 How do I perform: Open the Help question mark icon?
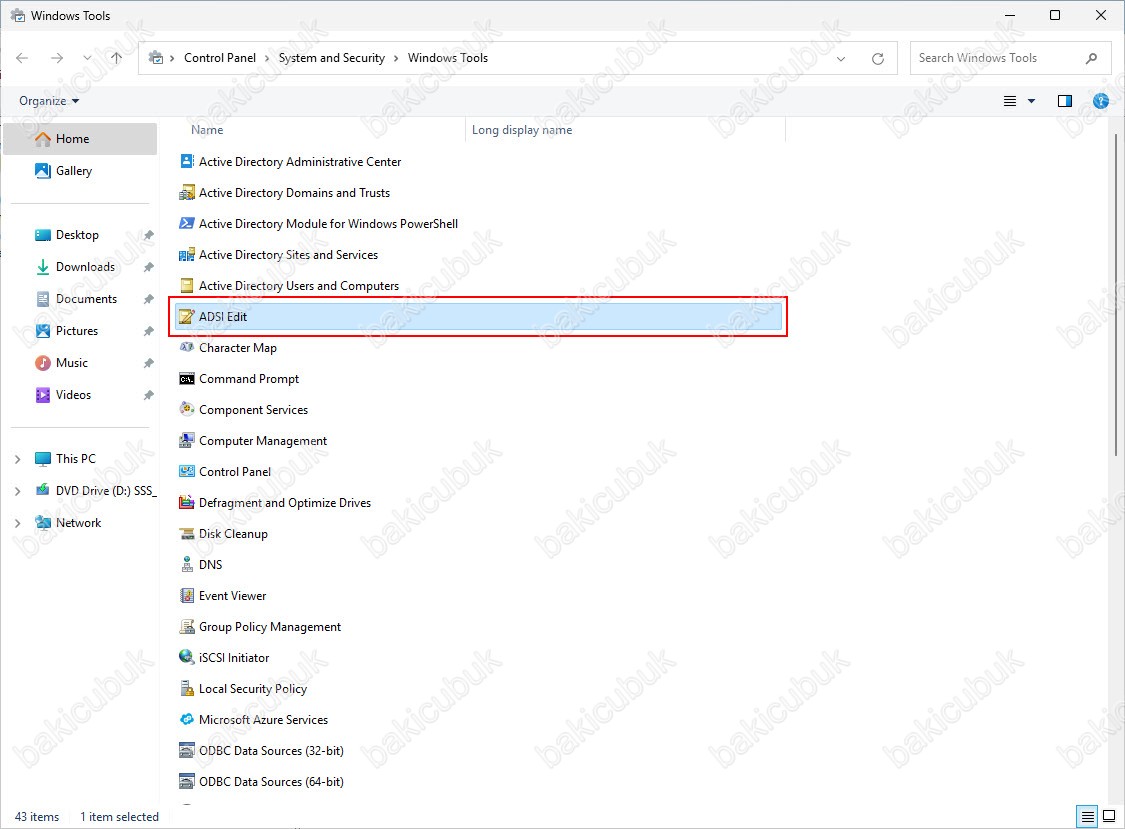[x=1101, y=101]
